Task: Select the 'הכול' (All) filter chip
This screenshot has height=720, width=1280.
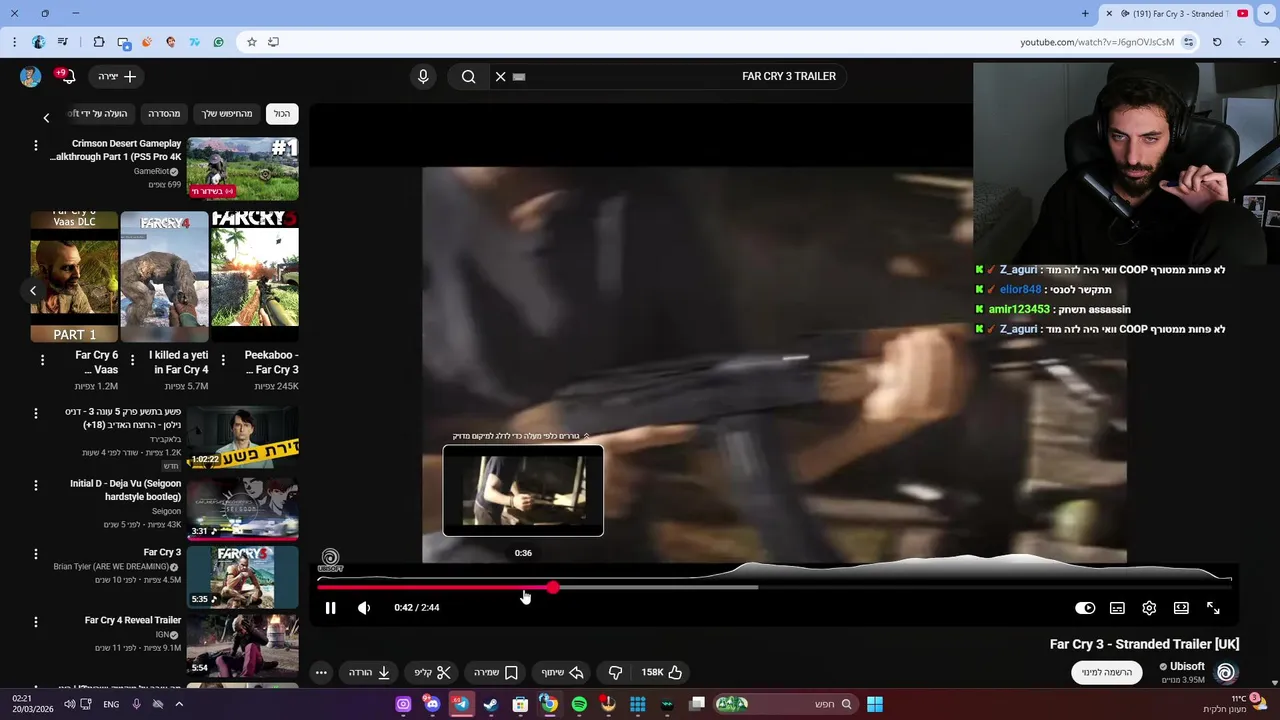Action: (x=282, y=114)
